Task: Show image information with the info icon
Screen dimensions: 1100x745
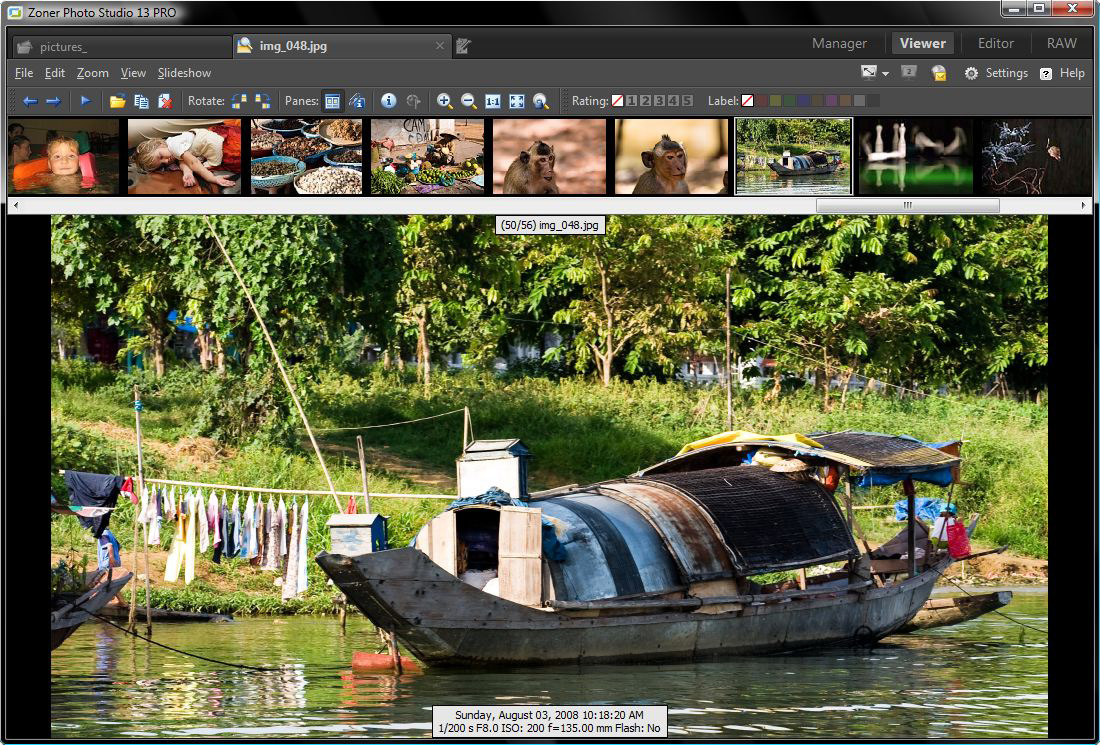Action: pos(388,100)
